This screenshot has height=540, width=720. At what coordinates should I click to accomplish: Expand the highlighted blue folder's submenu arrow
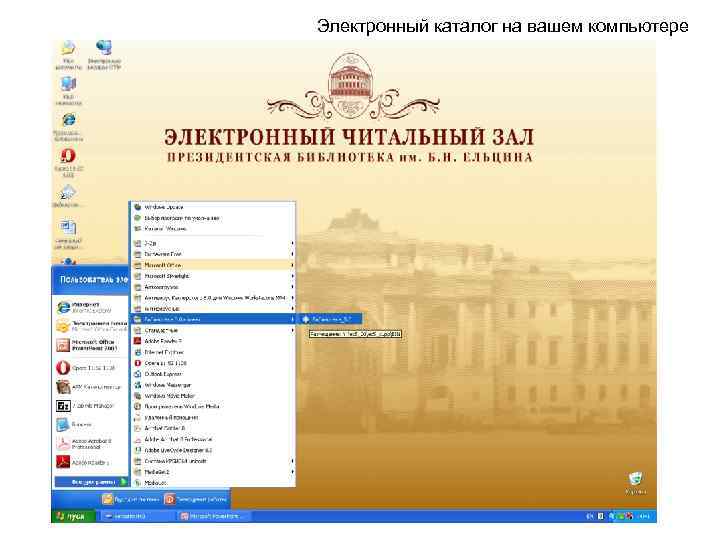pos(292,319)
